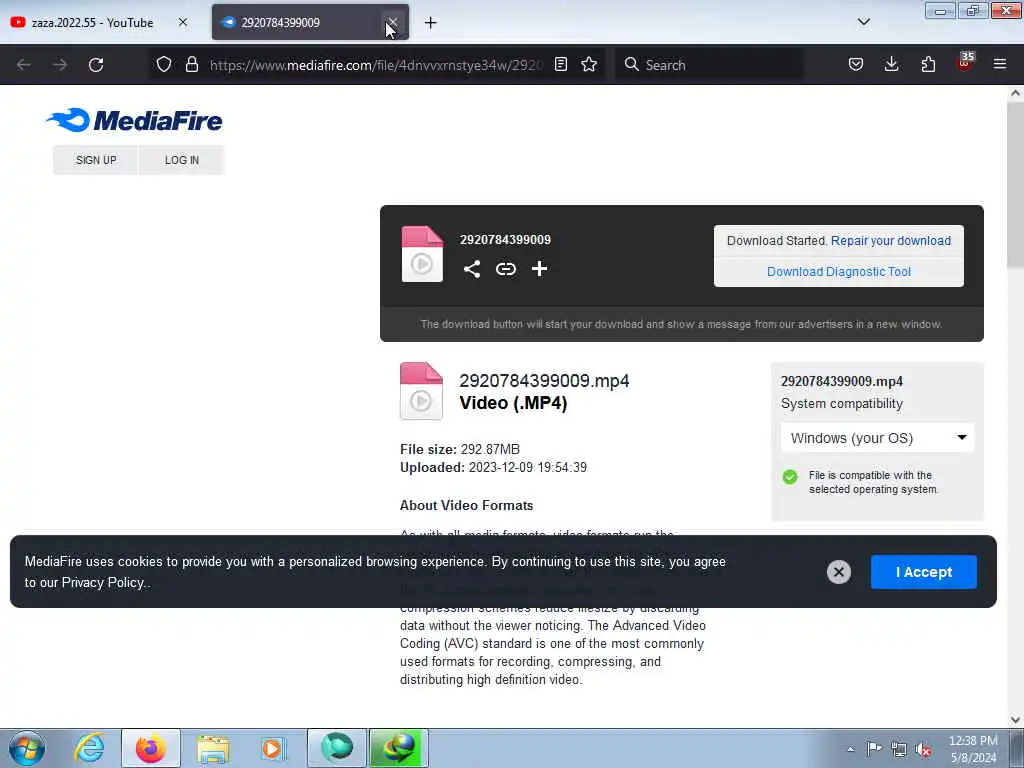Show hidden system tray icons arrow
Image resolution: width=1024 pixels, height=768 pixels.
coord(850,750)
